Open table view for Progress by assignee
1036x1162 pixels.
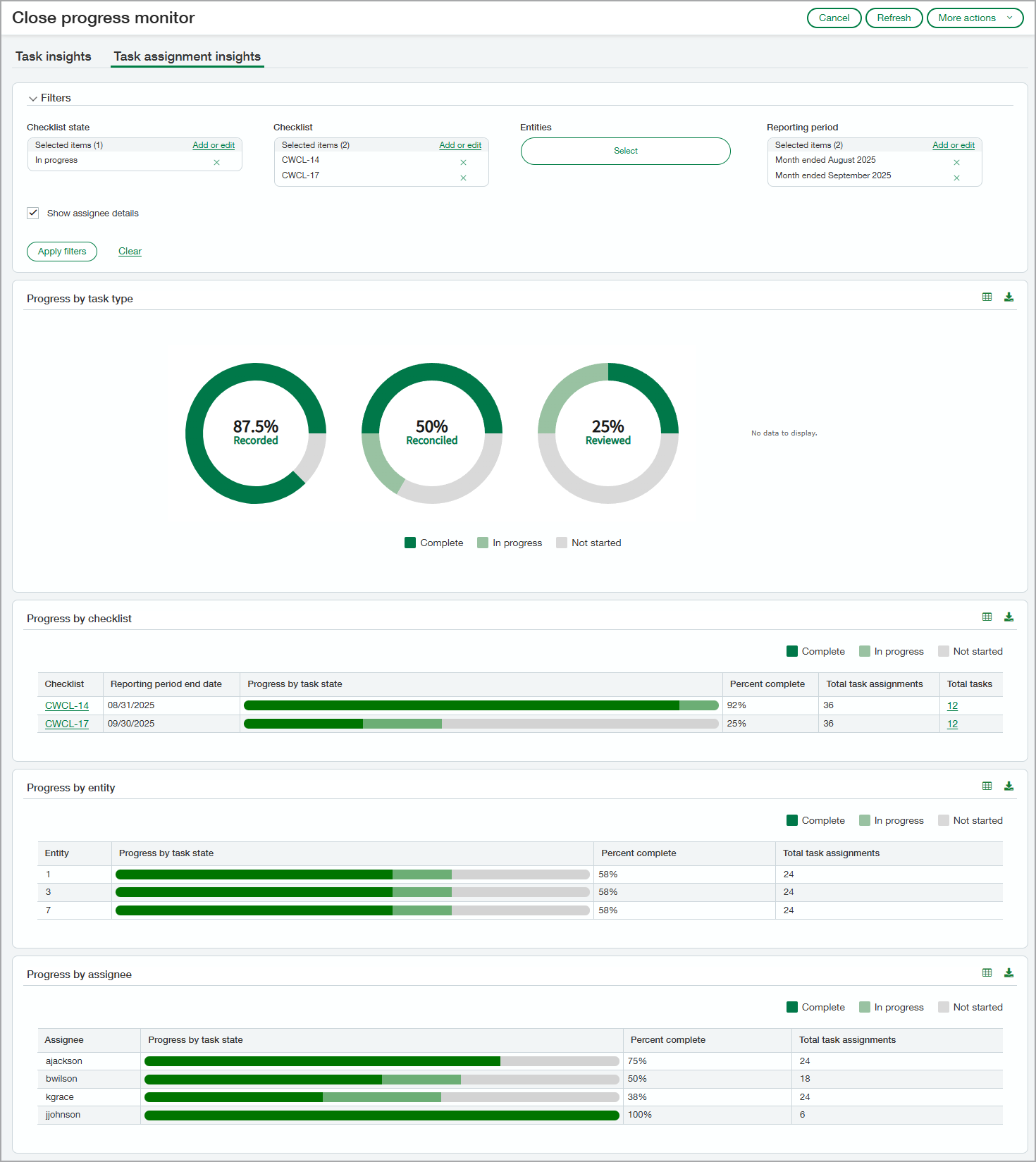pos(987,973)
